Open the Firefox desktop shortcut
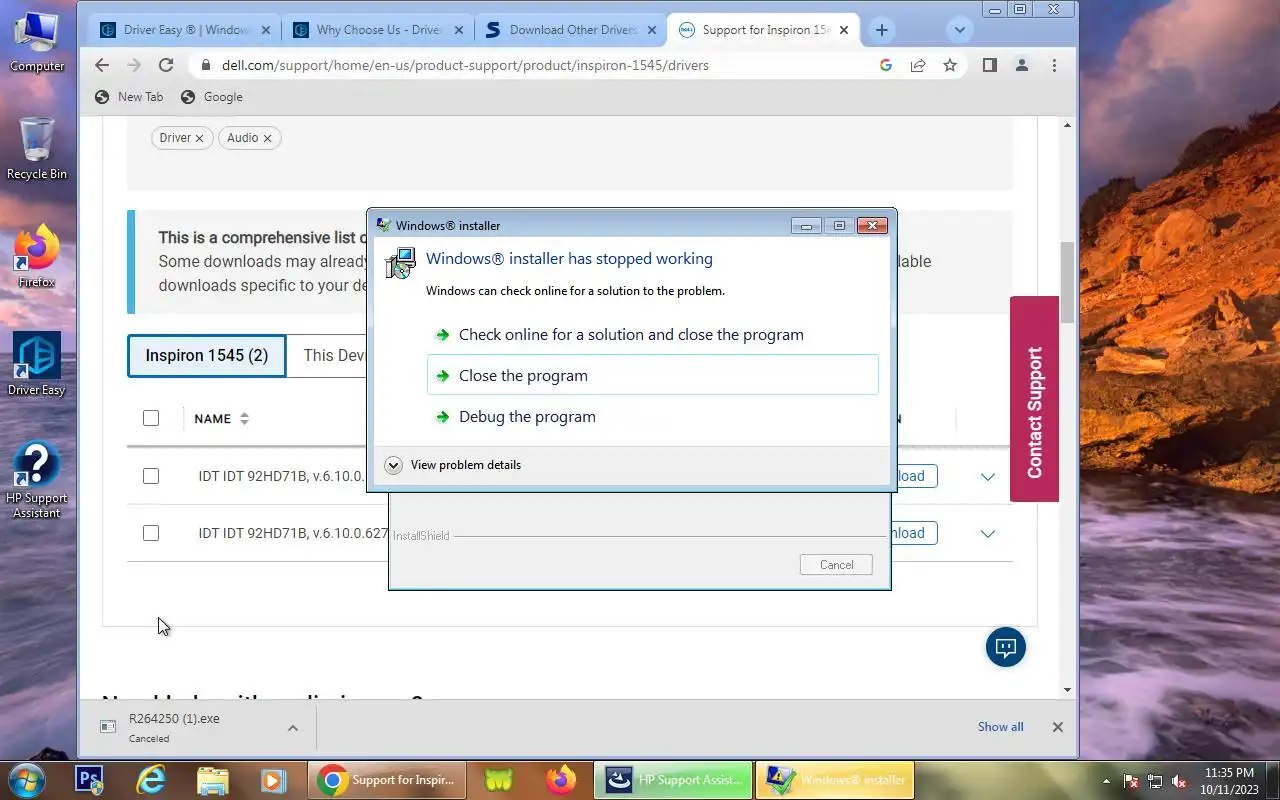This screenshot has height=800, width=1280. click(37, 257)
